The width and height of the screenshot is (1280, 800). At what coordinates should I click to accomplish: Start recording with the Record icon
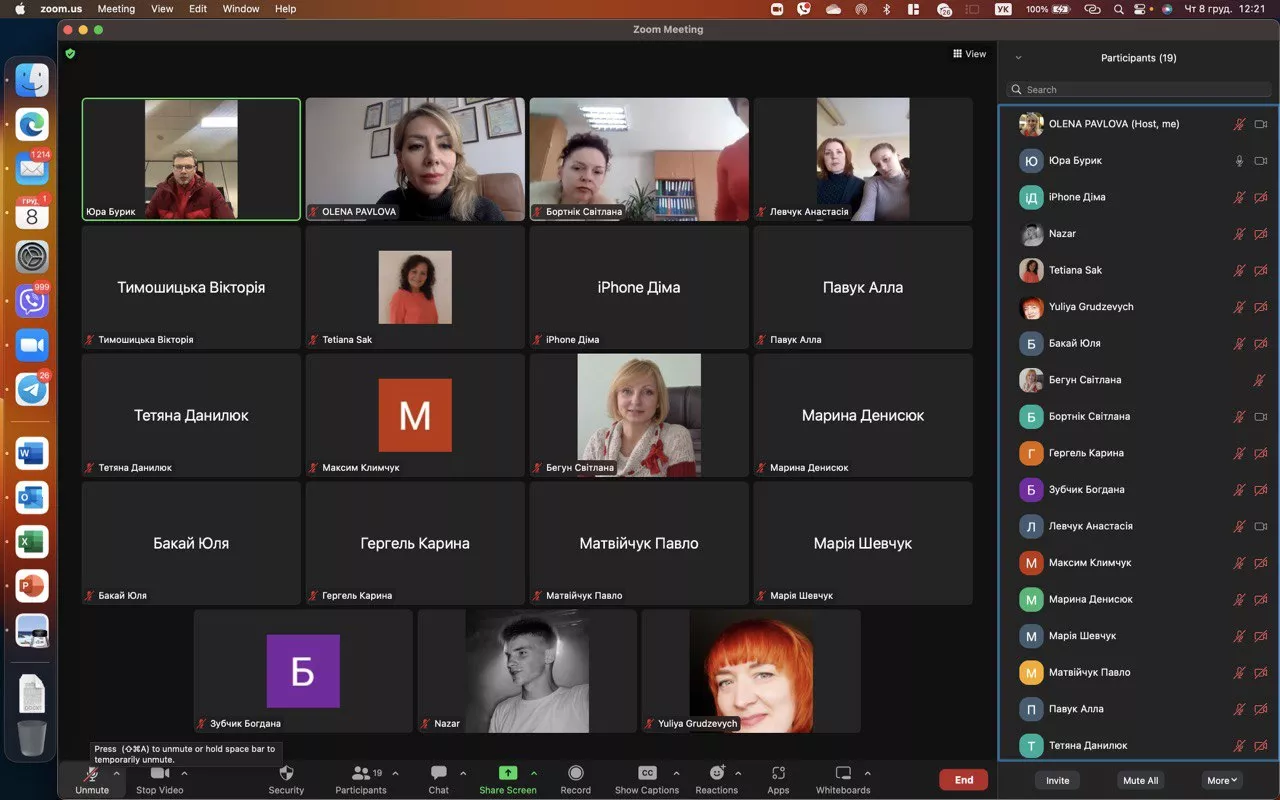coord(575,774)
